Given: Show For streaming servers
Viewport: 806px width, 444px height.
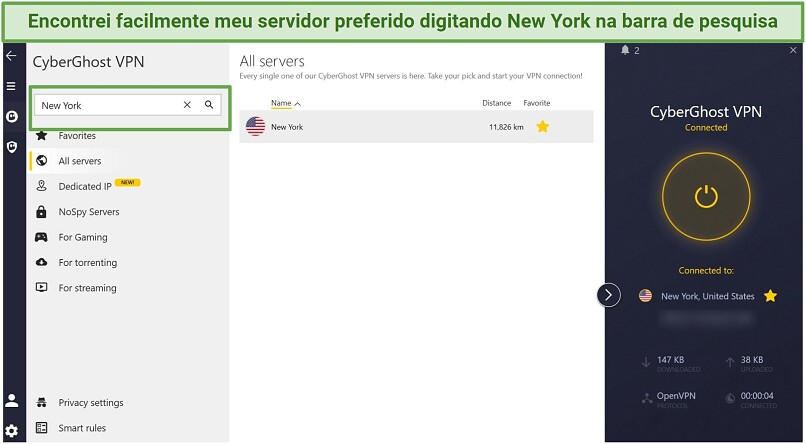Looking at the screenshot, I should coord(87,288).
